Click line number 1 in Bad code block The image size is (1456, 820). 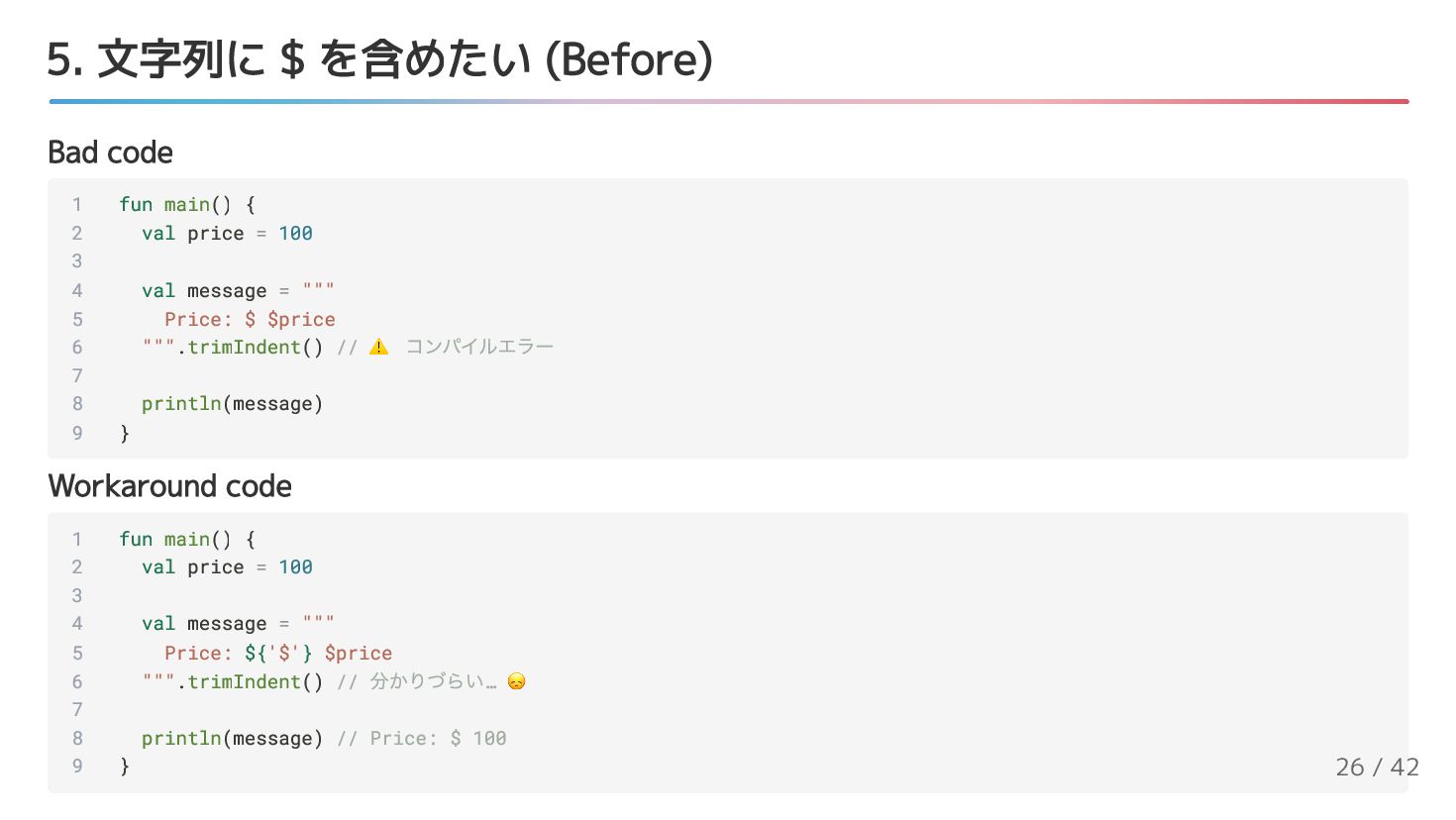(76, 205)
